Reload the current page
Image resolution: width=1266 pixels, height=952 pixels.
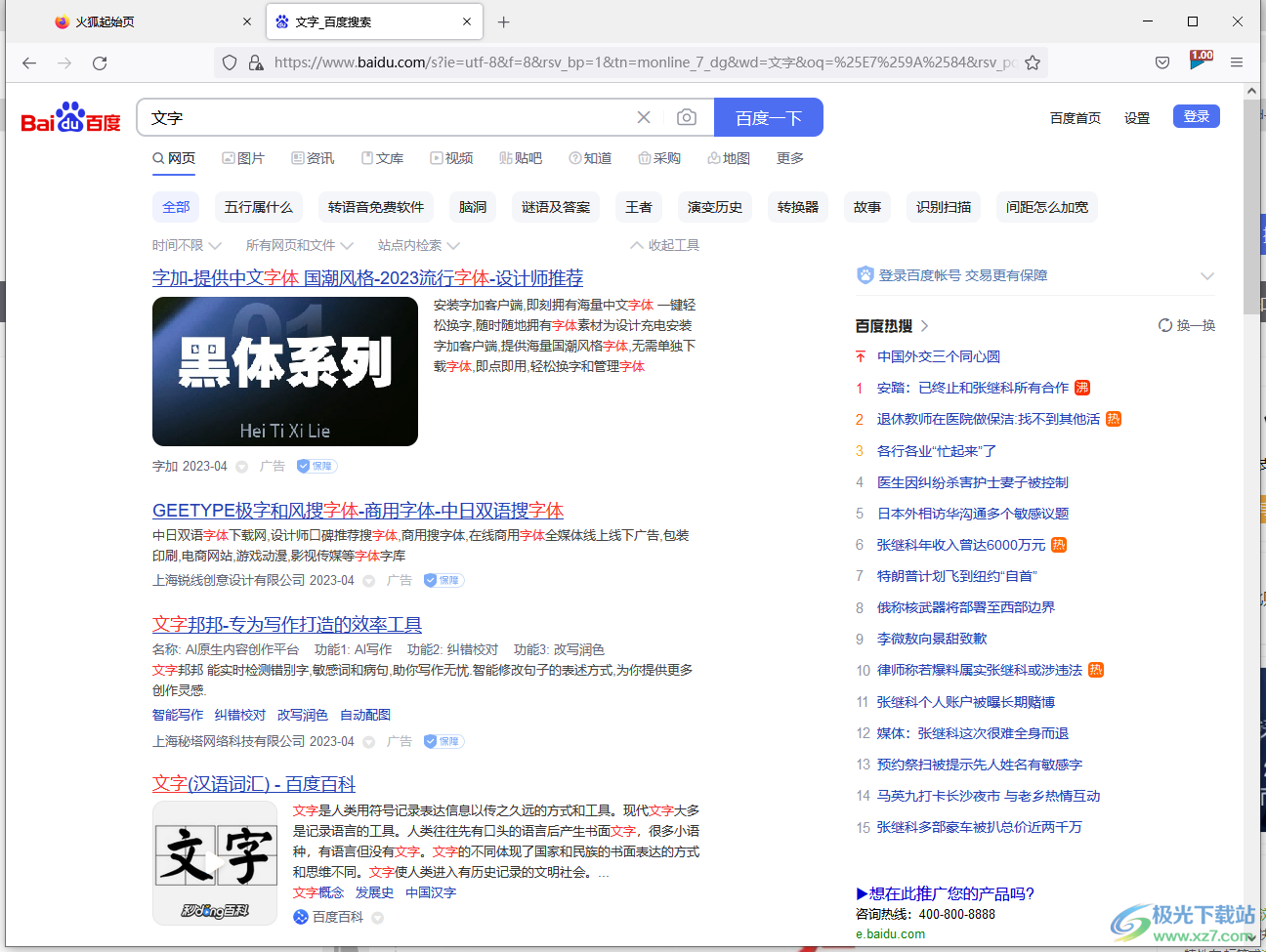pos(100,62)
